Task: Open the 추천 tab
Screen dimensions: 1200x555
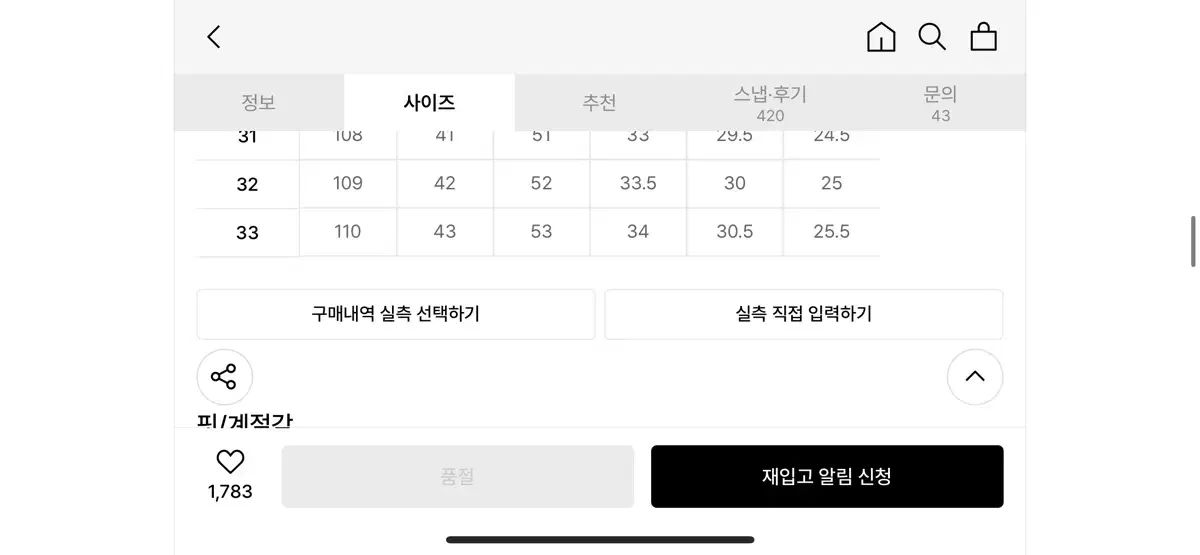Action: 599,102
